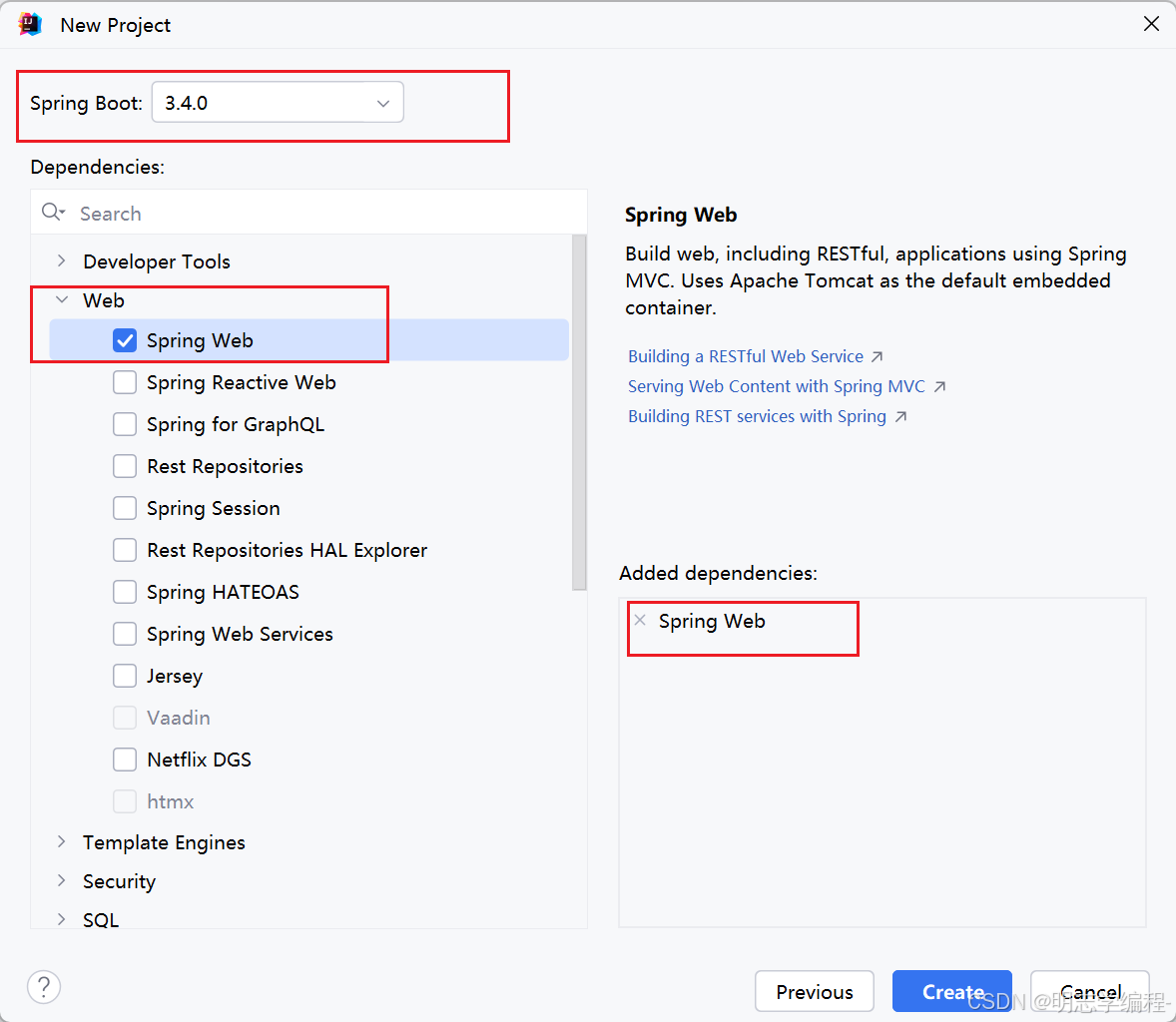Tick the Rest Repositories checkbox
Image resolution: width=1176 pixels, height=1022 pixels.
125,466
